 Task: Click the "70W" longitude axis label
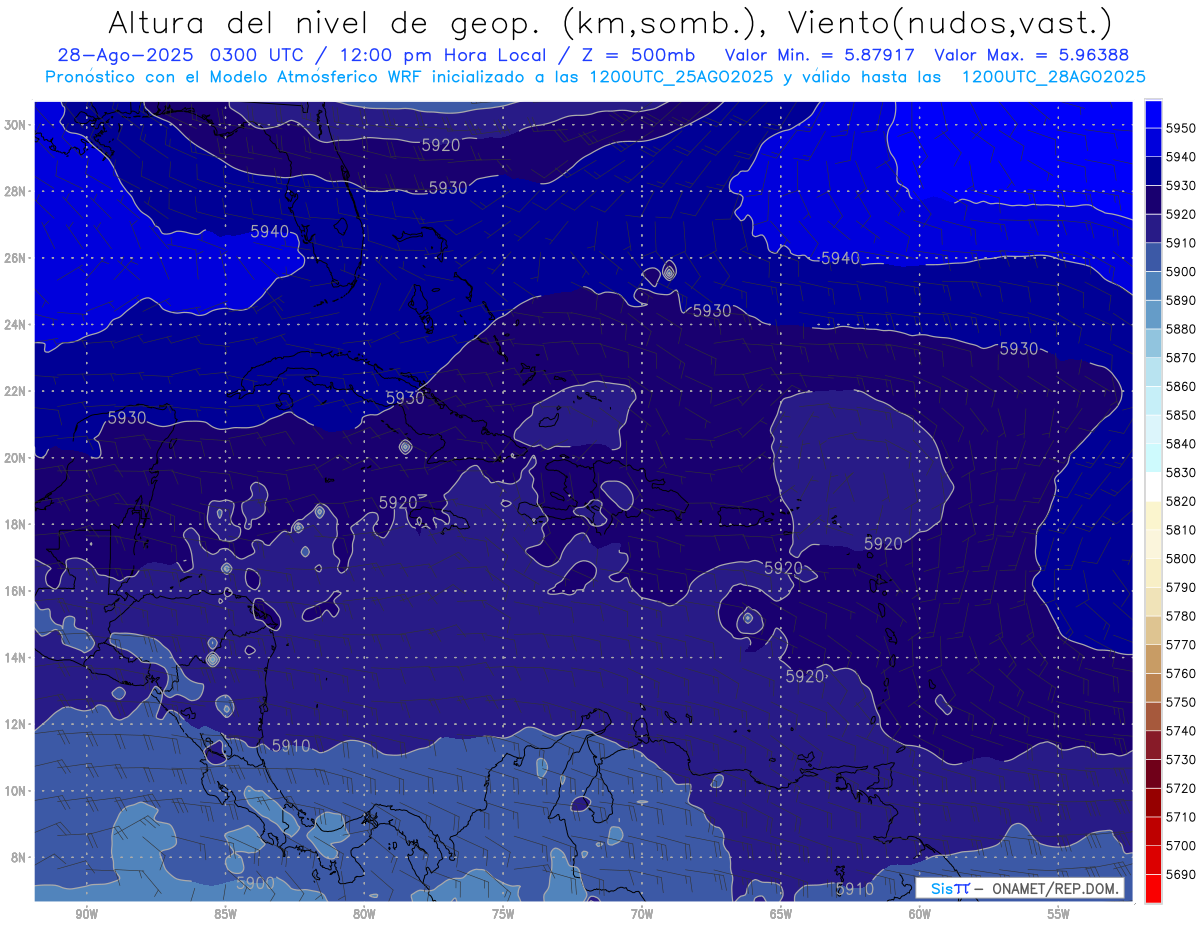642,915
